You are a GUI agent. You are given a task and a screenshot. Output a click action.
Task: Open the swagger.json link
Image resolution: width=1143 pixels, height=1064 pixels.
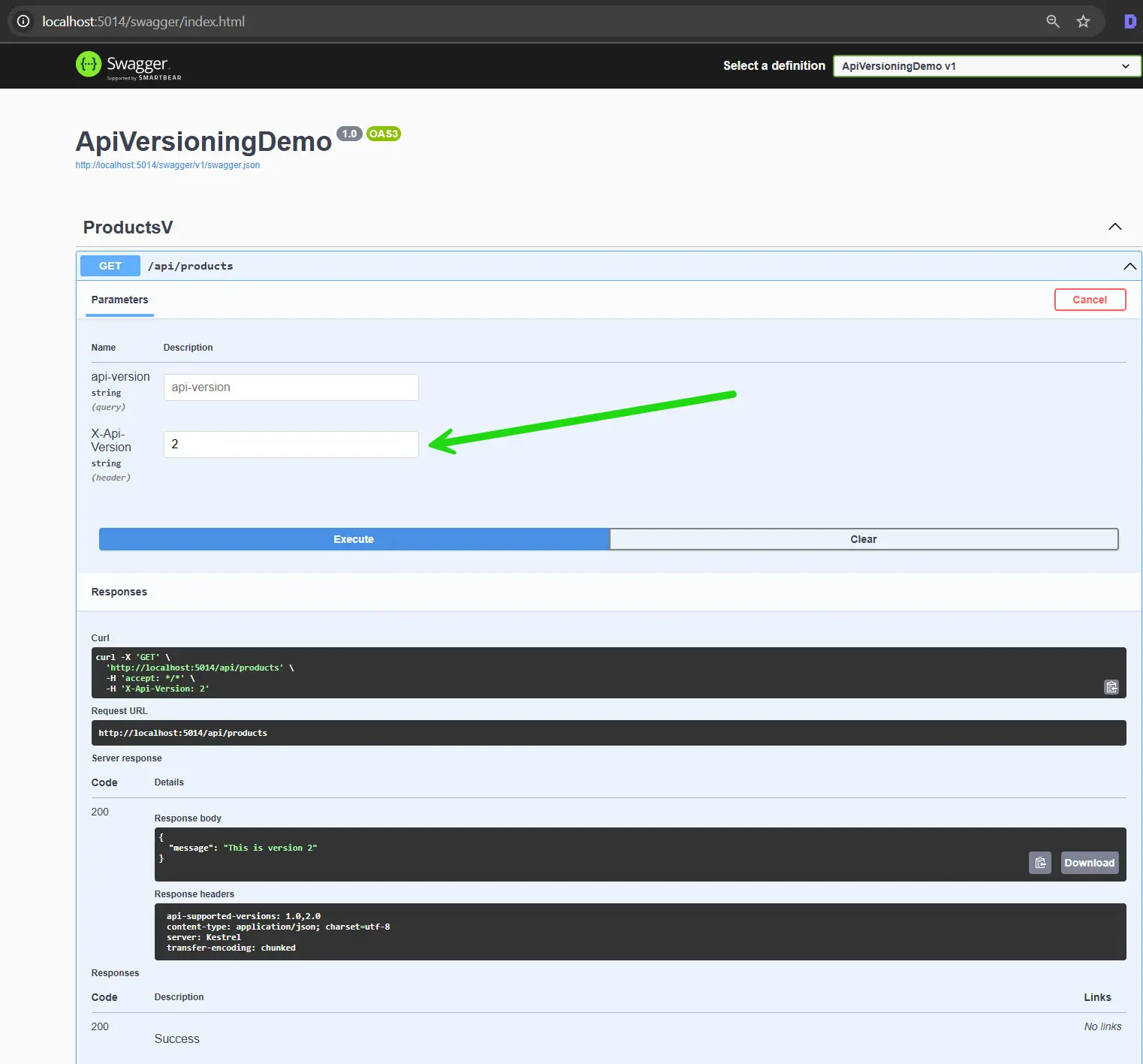(167, 164)
